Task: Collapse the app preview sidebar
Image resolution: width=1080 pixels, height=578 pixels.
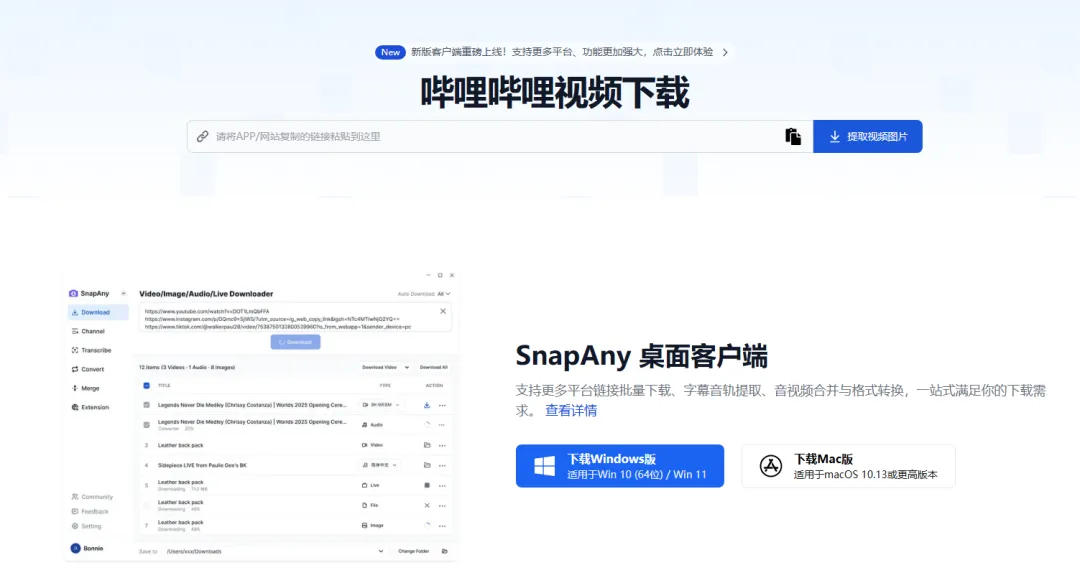Action: pyautogui.click(x=123, y=293)
